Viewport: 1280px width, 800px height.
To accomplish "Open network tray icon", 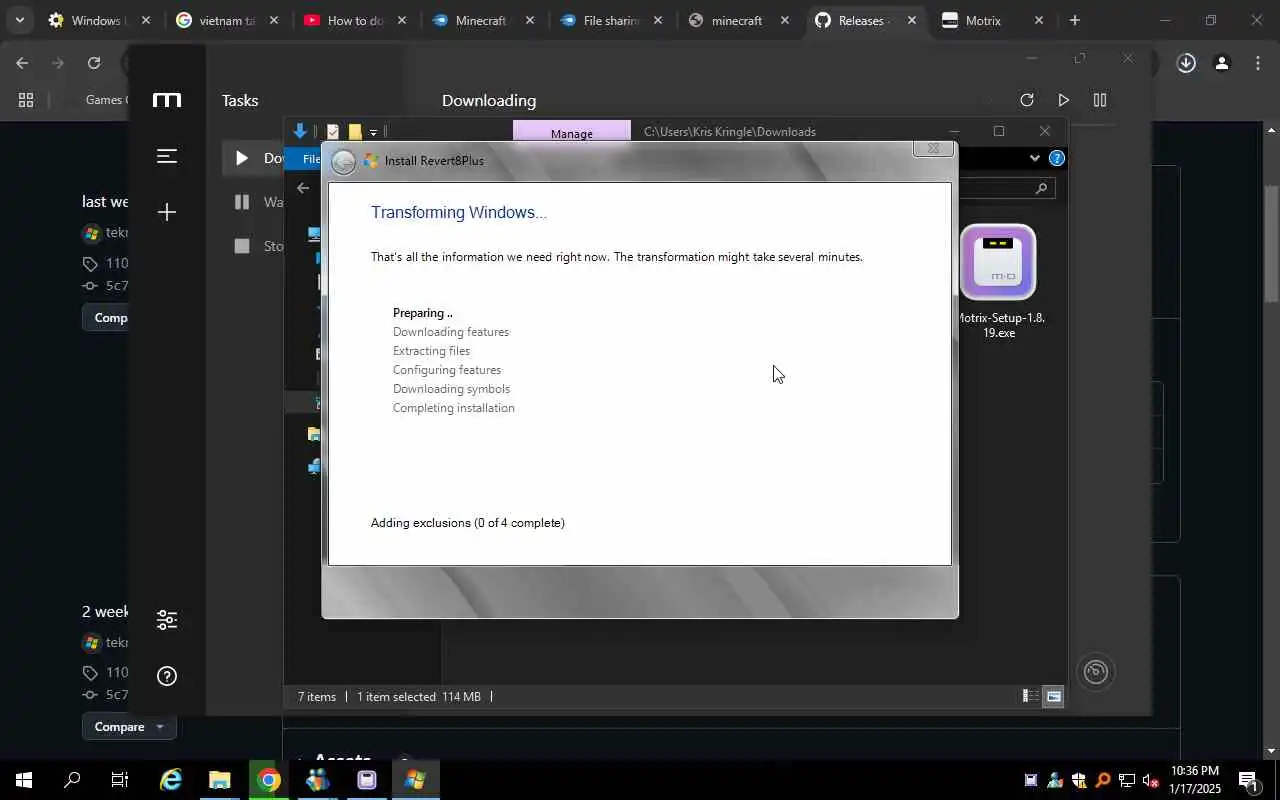I will click(1126, 781).
